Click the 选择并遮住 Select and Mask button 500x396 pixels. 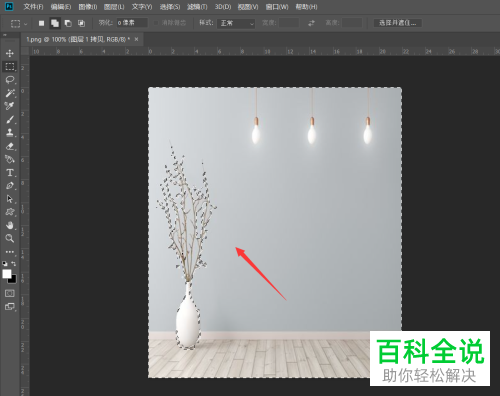point(398,23)
